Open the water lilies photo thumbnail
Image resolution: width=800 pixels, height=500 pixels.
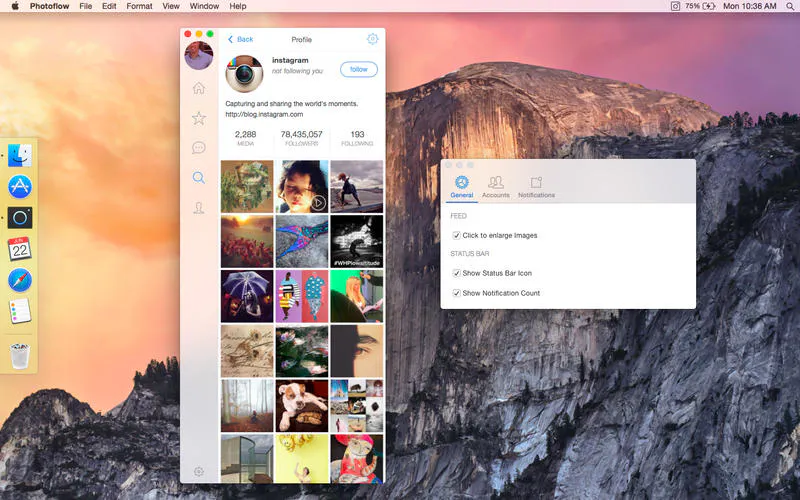point(302,351)
